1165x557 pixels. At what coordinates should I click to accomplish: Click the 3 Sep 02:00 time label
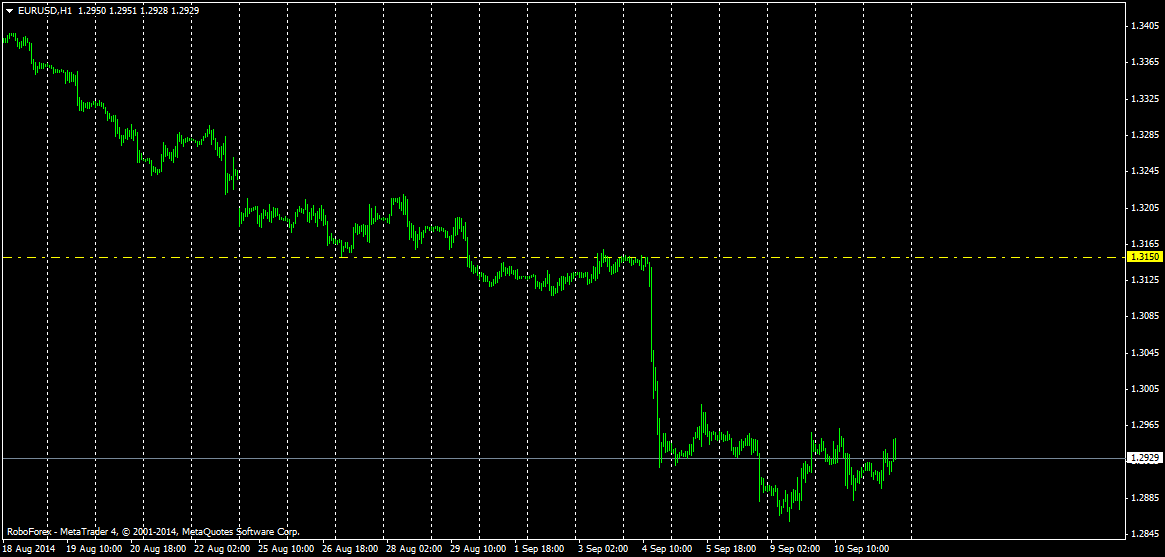point(603,550)
